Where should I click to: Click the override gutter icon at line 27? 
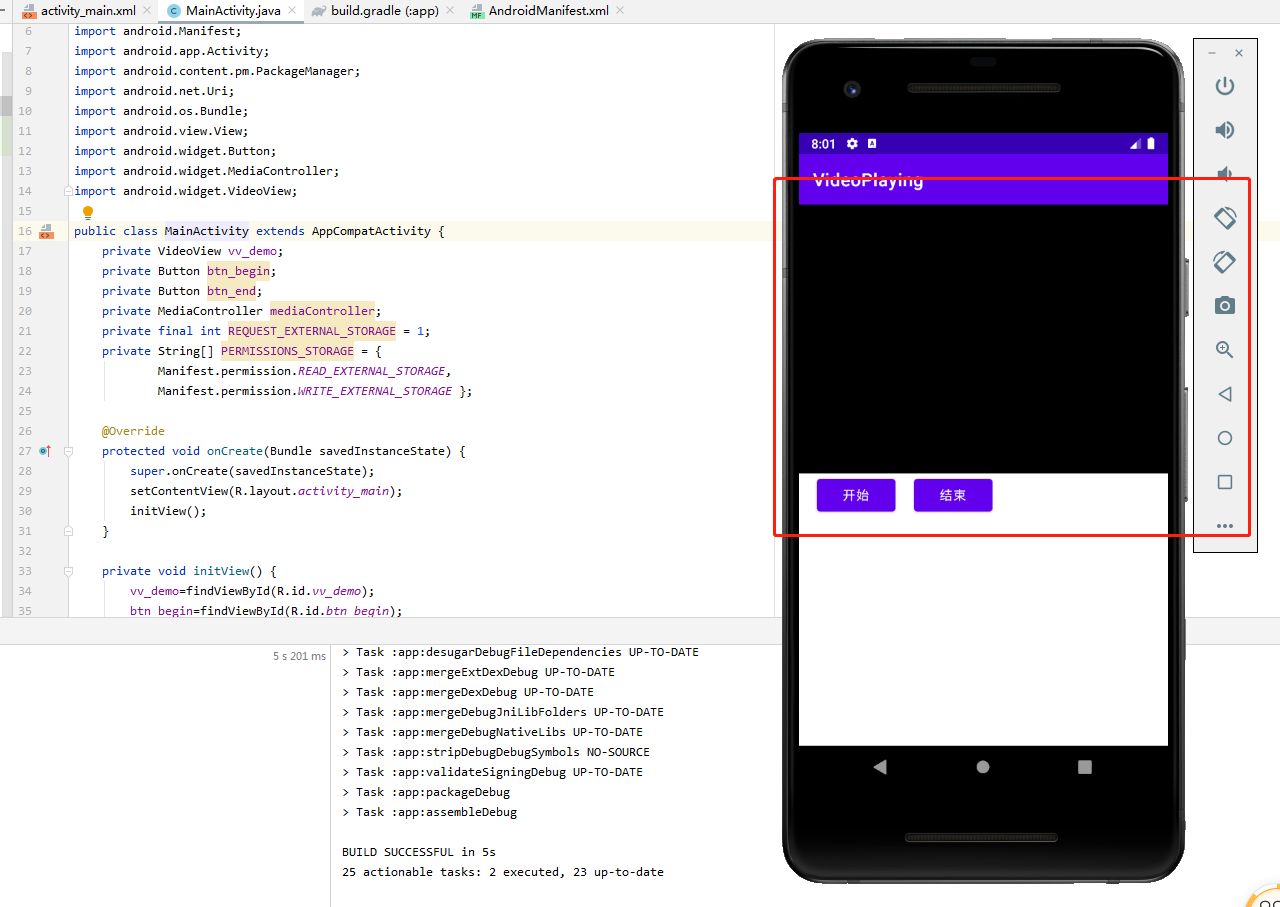45,451
